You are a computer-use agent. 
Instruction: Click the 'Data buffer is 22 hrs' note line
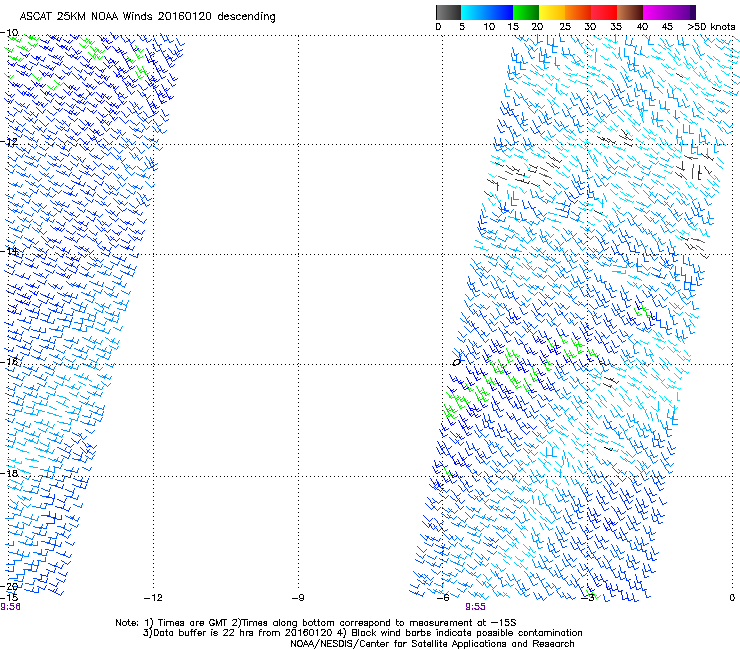pyautogui.click(x=362, y=633)
